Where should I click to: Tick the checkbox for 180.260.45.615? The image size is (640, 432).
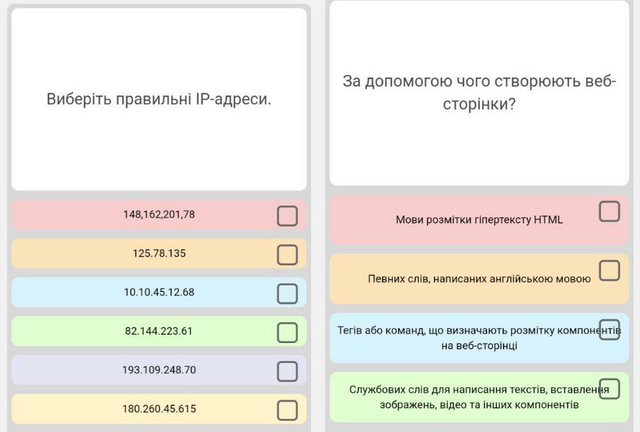(x=287, y=410)
